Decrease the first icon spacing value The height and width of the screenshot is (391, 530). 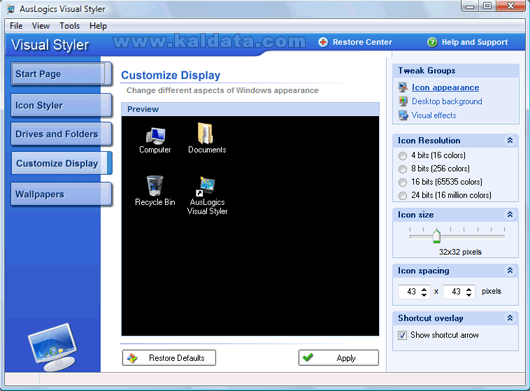[424, 295]
